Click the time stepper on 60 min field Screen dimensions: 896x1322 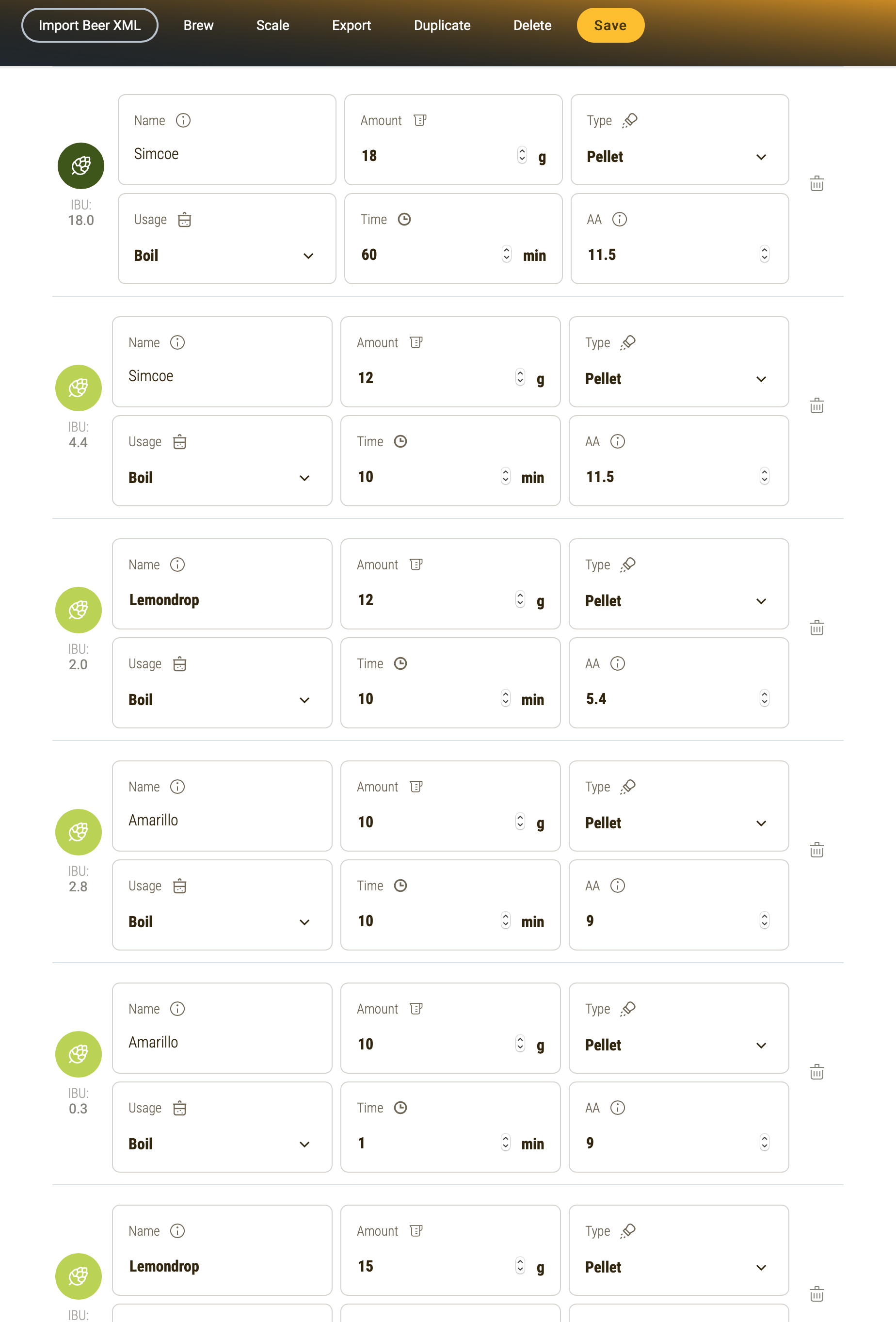(x=506, y=254)
